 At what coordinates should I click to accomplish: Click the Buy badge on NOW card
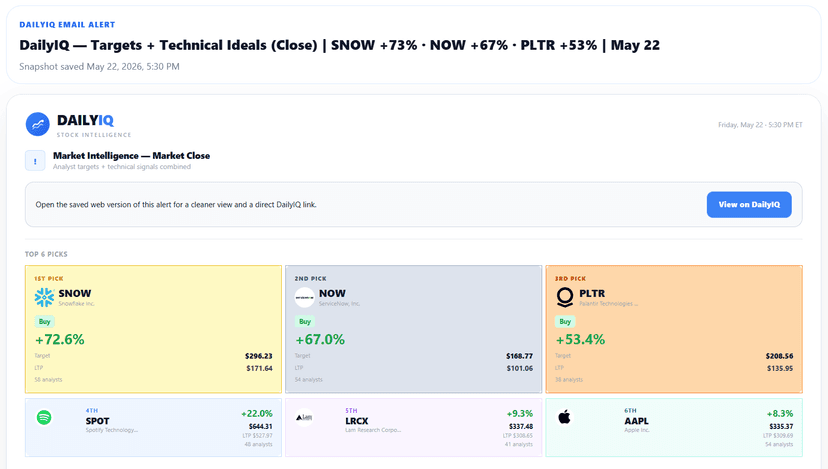(305, 322)
